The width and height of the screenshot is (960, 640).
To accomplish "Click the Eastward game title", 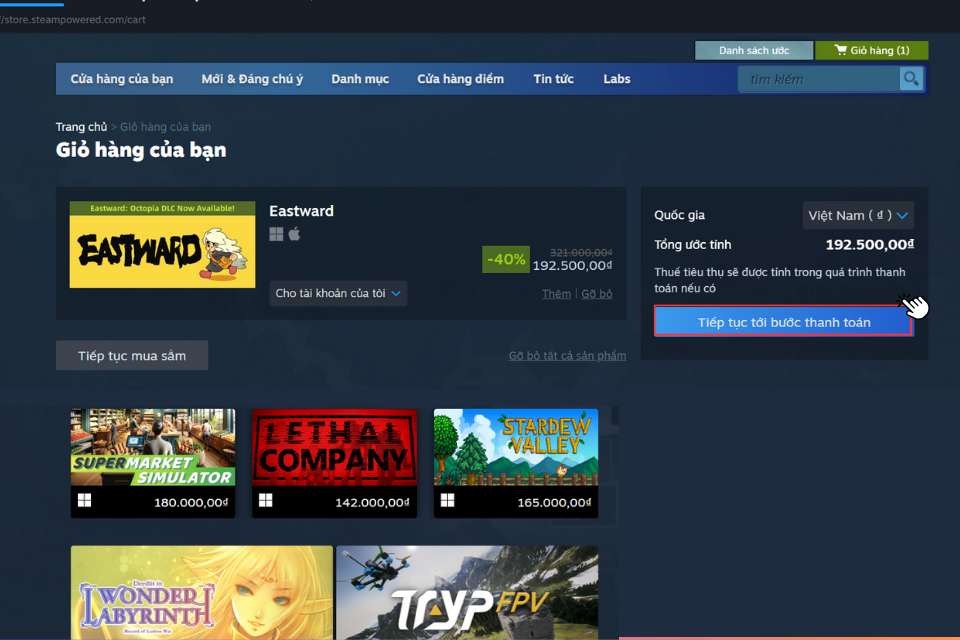I will click(301, 211).
